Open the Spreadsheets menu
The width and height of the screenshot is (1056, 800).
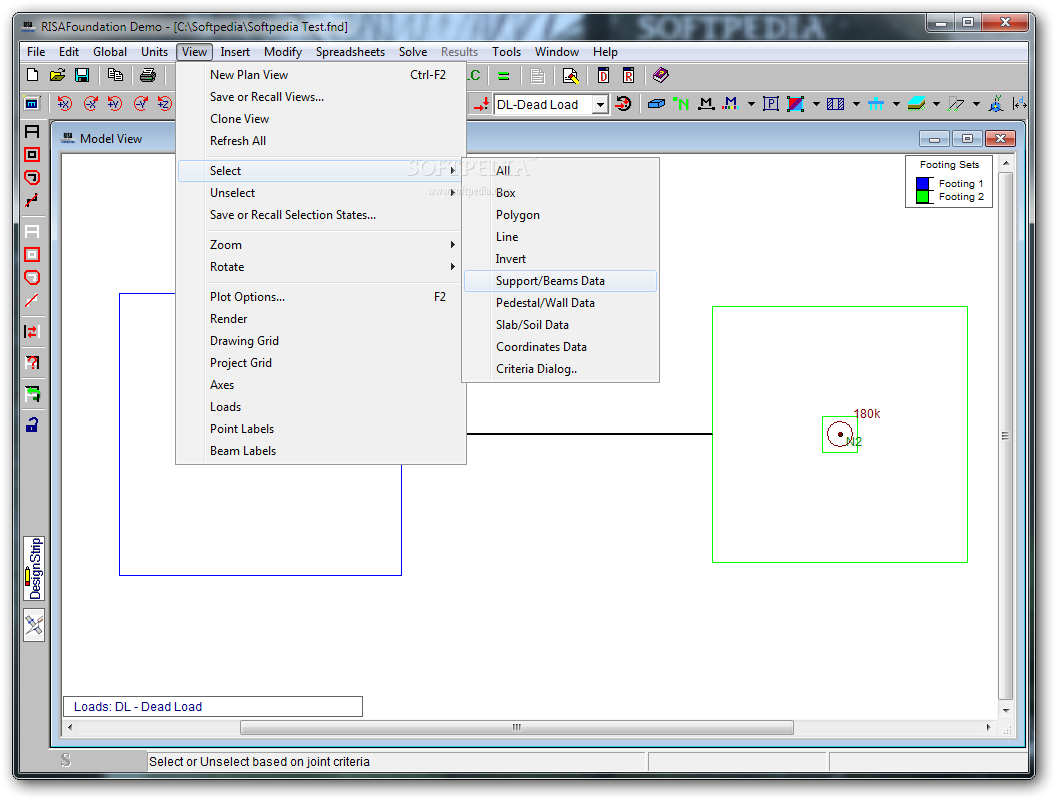point(350,52)
